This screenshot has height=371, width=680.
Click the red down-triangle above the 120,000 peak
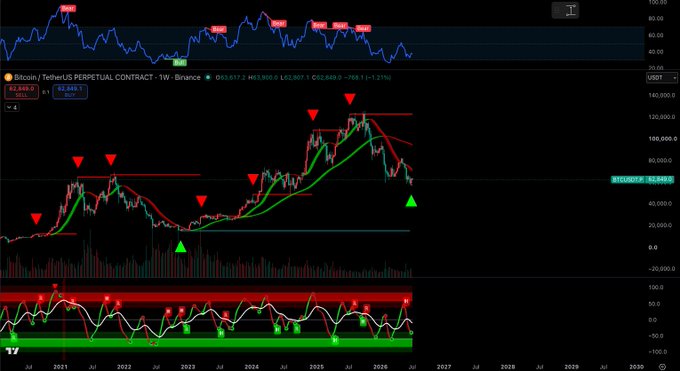(x=350, y=99)
